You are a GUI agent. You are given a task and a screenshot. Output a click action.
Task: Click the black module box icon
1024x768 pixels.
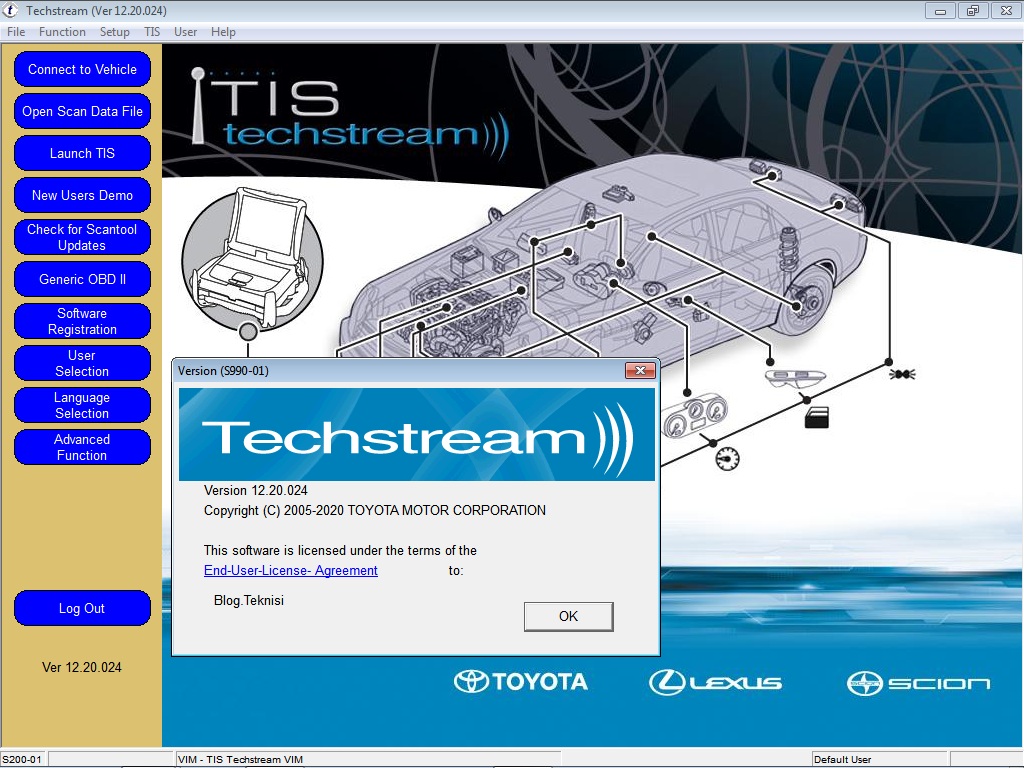coord(816,417)
